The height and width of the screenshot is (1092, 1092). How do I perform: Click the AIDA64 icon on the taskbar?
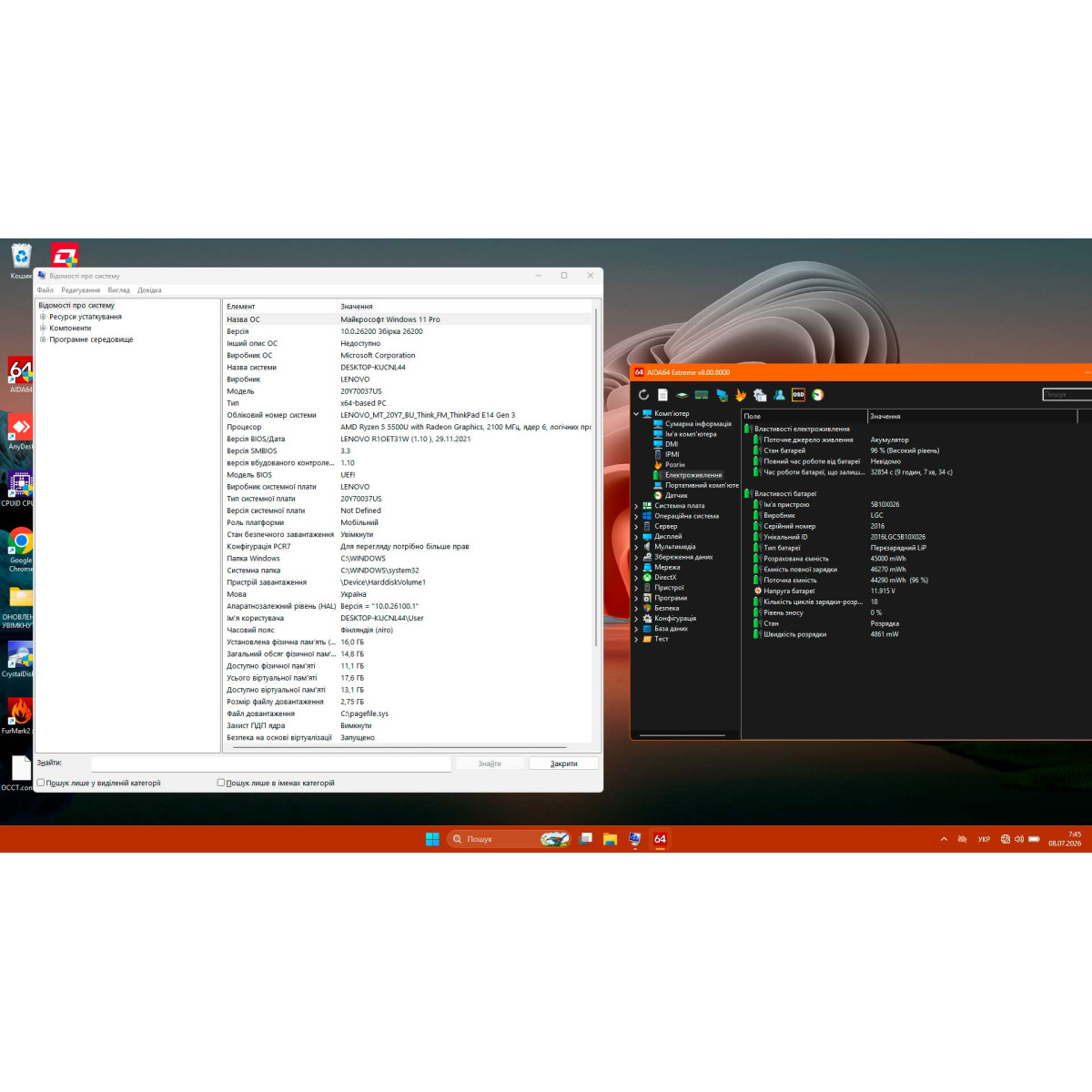[x=660, y=839]
